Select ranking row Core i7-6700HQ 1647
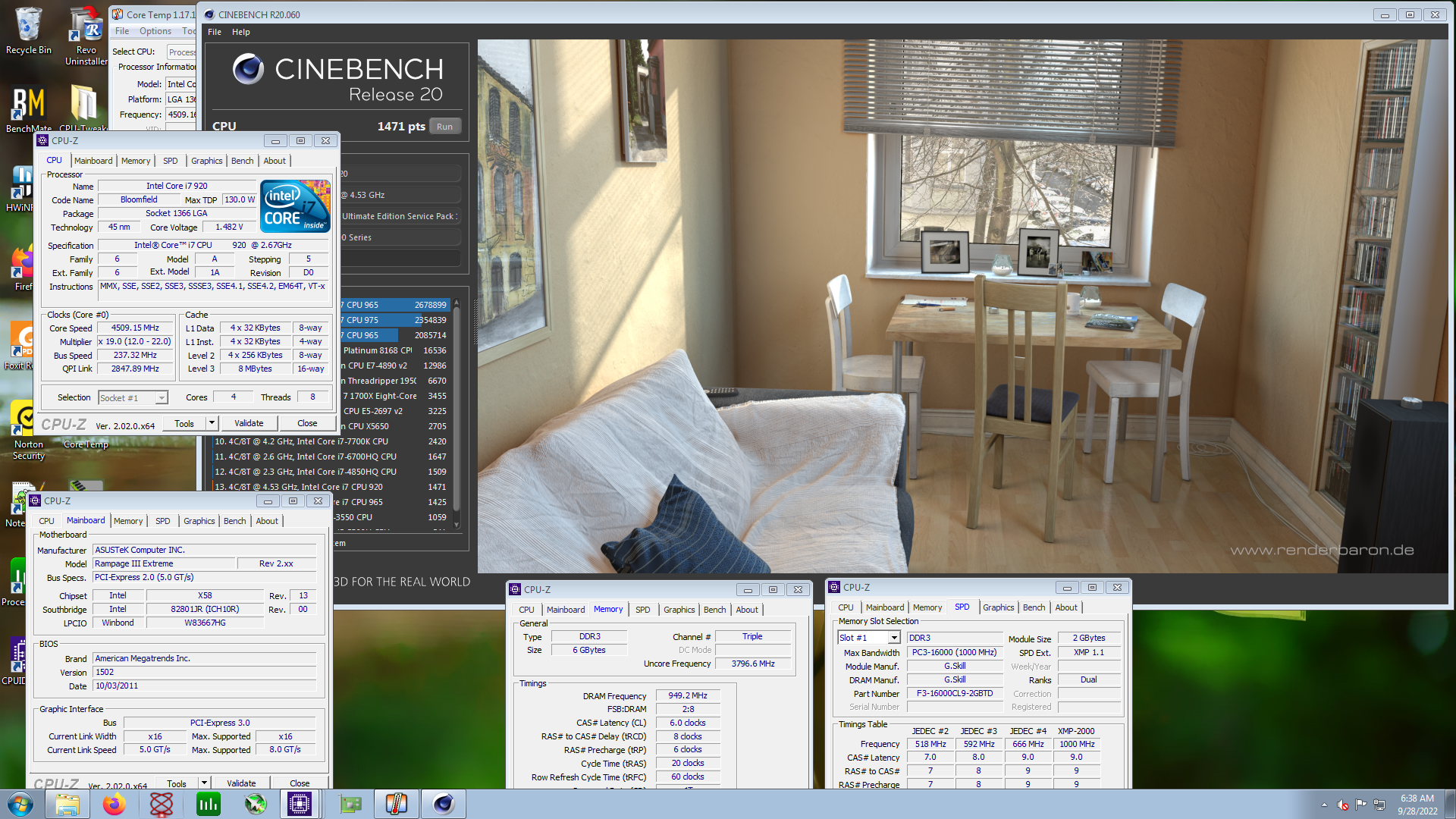This screenshot has width=1456, height=819. [331, 457]
